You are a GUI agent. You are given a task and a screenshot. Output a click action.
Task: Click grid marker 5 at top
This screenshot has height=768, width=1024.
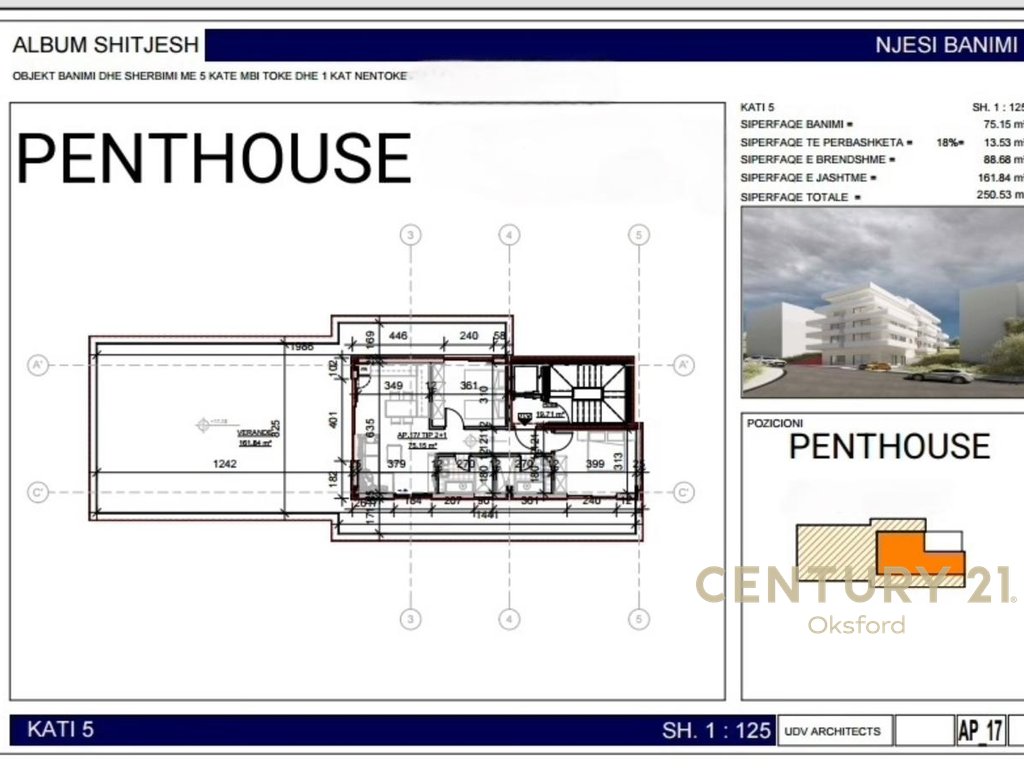click(639, 235)
